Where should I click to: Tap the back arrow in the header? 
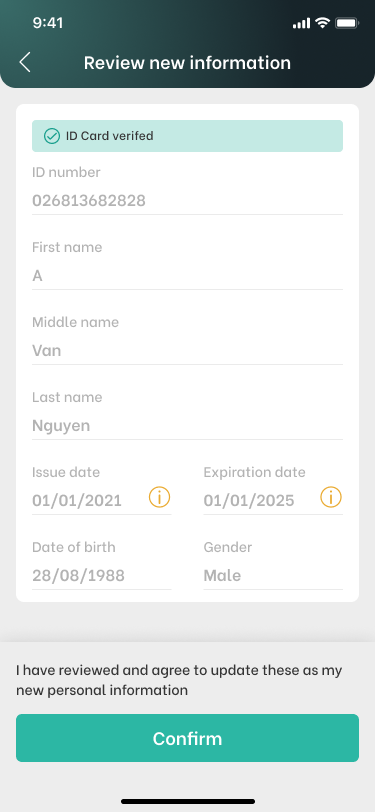tap(25, 63)
